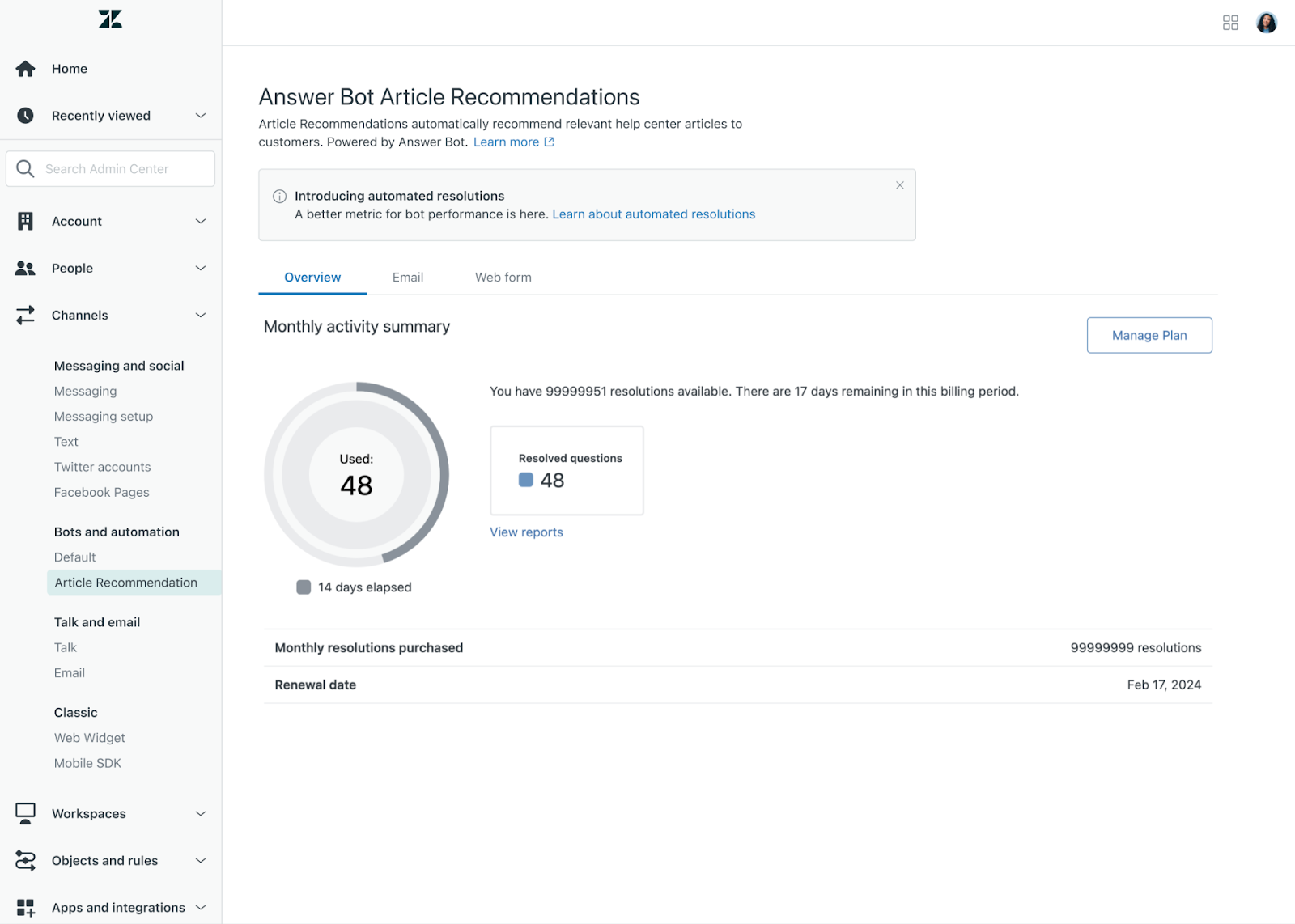Click the Recently viewed clock icon

(25, 116)
